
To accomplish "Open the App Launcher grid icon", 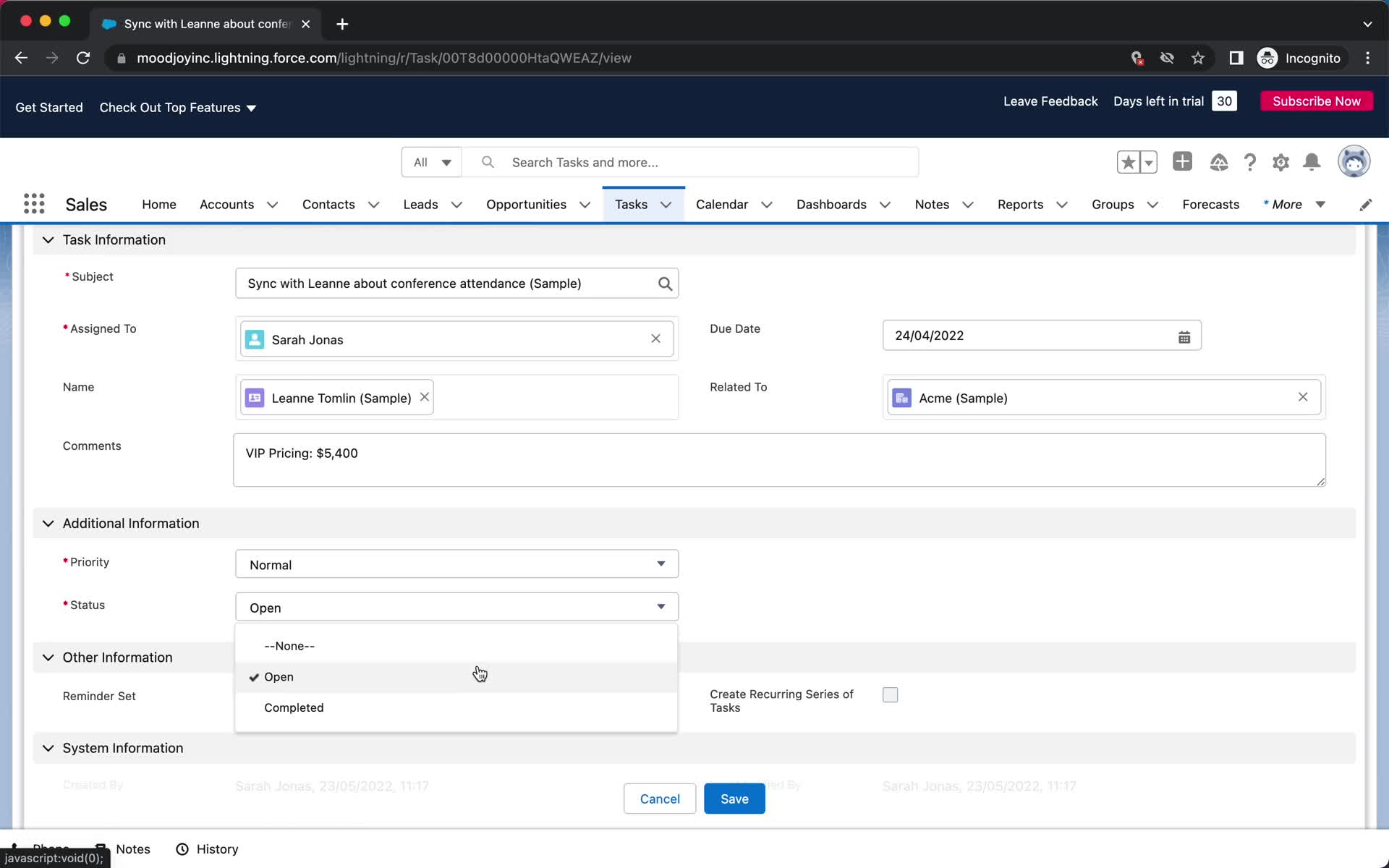I will 34,204.
